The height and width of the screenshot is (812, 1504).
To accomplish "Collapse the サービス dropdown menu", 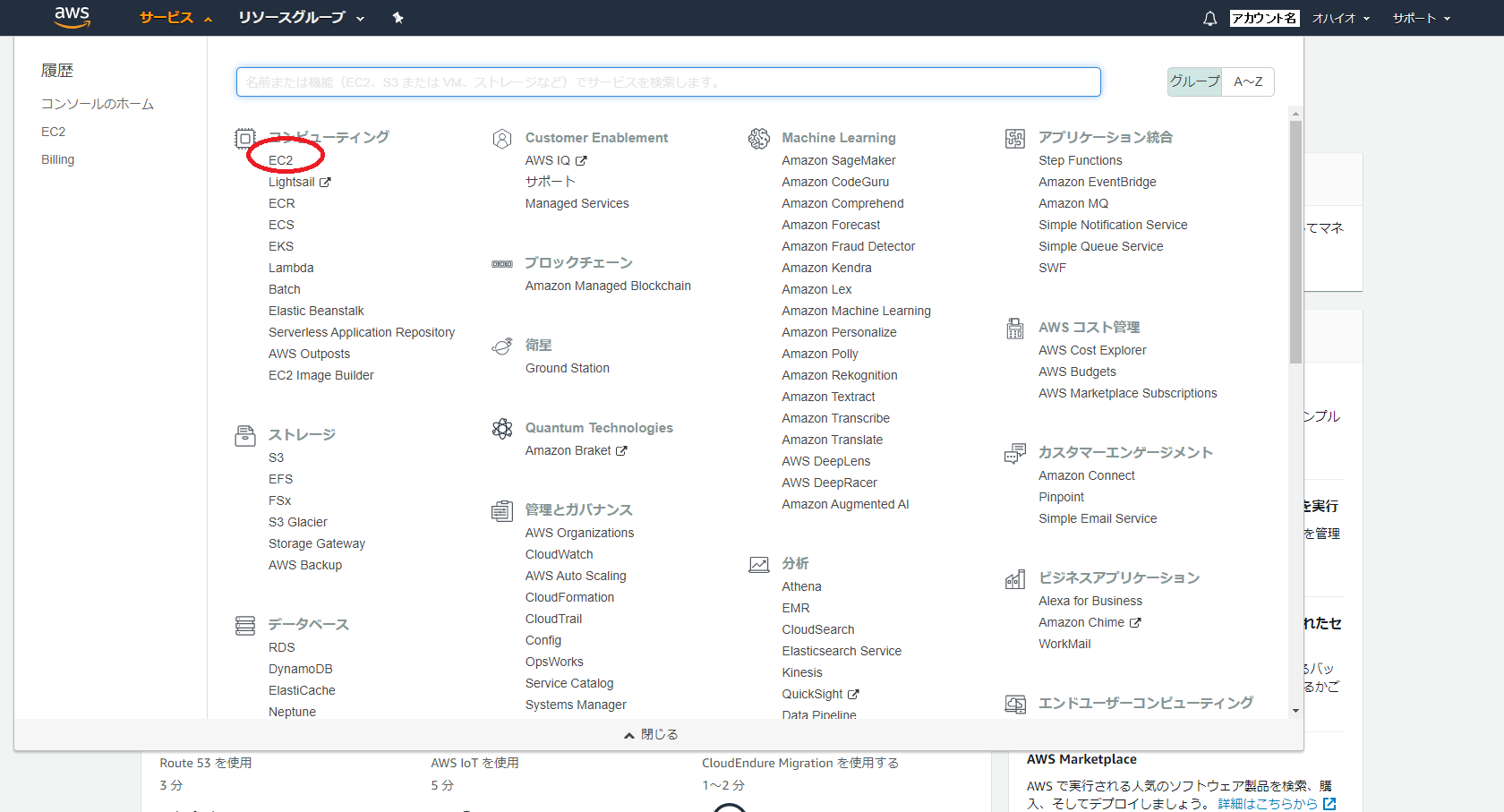I will click(x=166, y=17).
